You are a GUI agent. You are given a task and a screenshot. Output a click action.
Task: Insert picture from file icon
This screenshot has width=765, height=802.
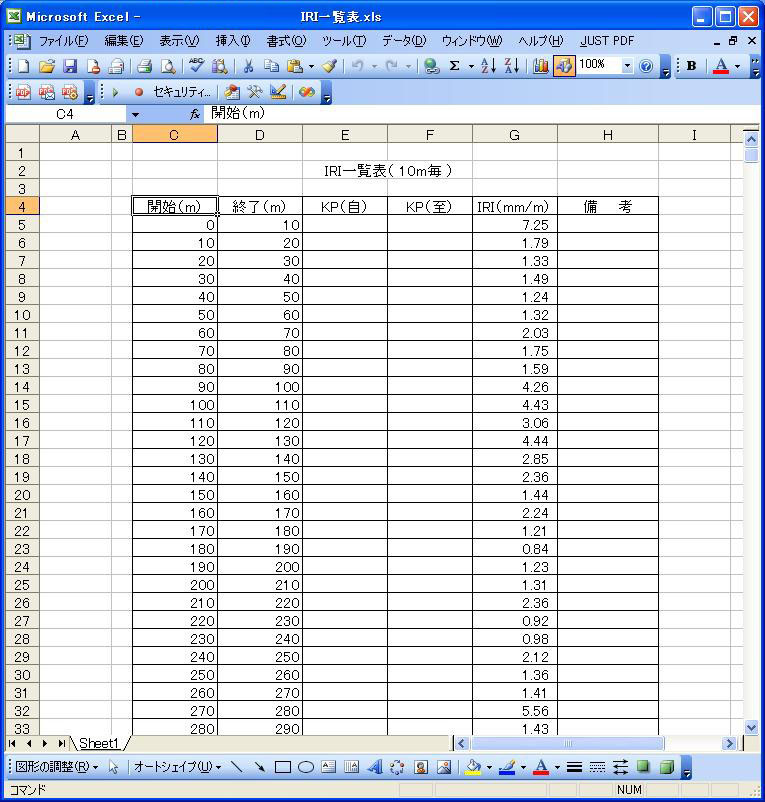[x=444, y=767]
